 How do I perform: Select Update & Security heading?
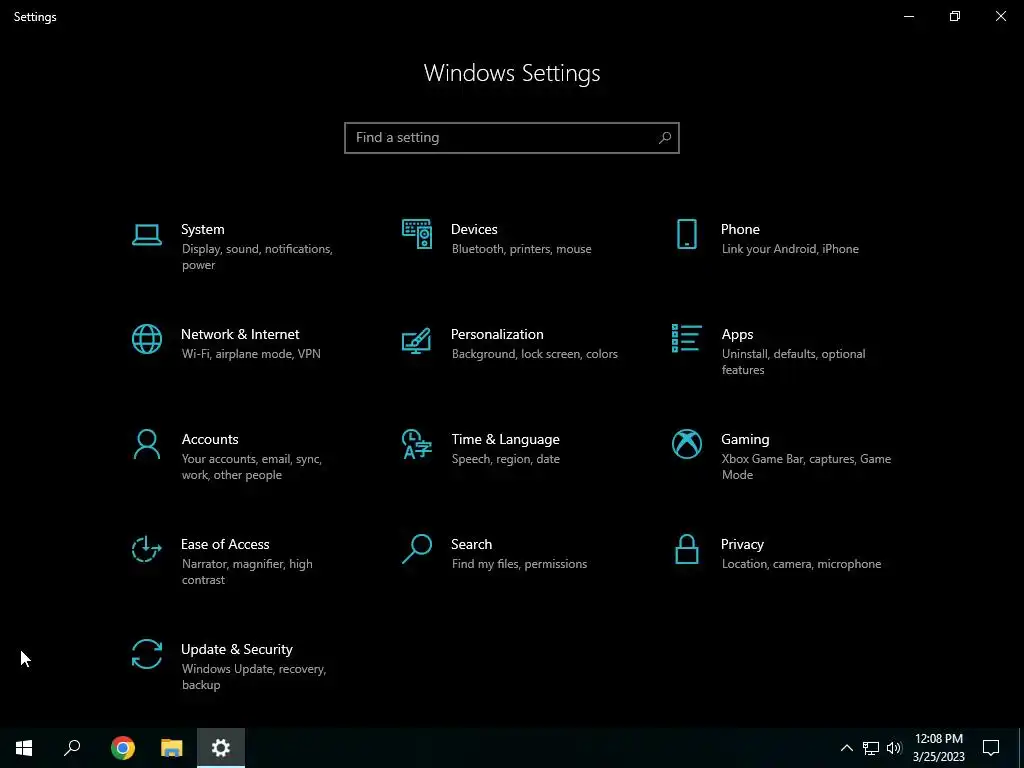236,649
